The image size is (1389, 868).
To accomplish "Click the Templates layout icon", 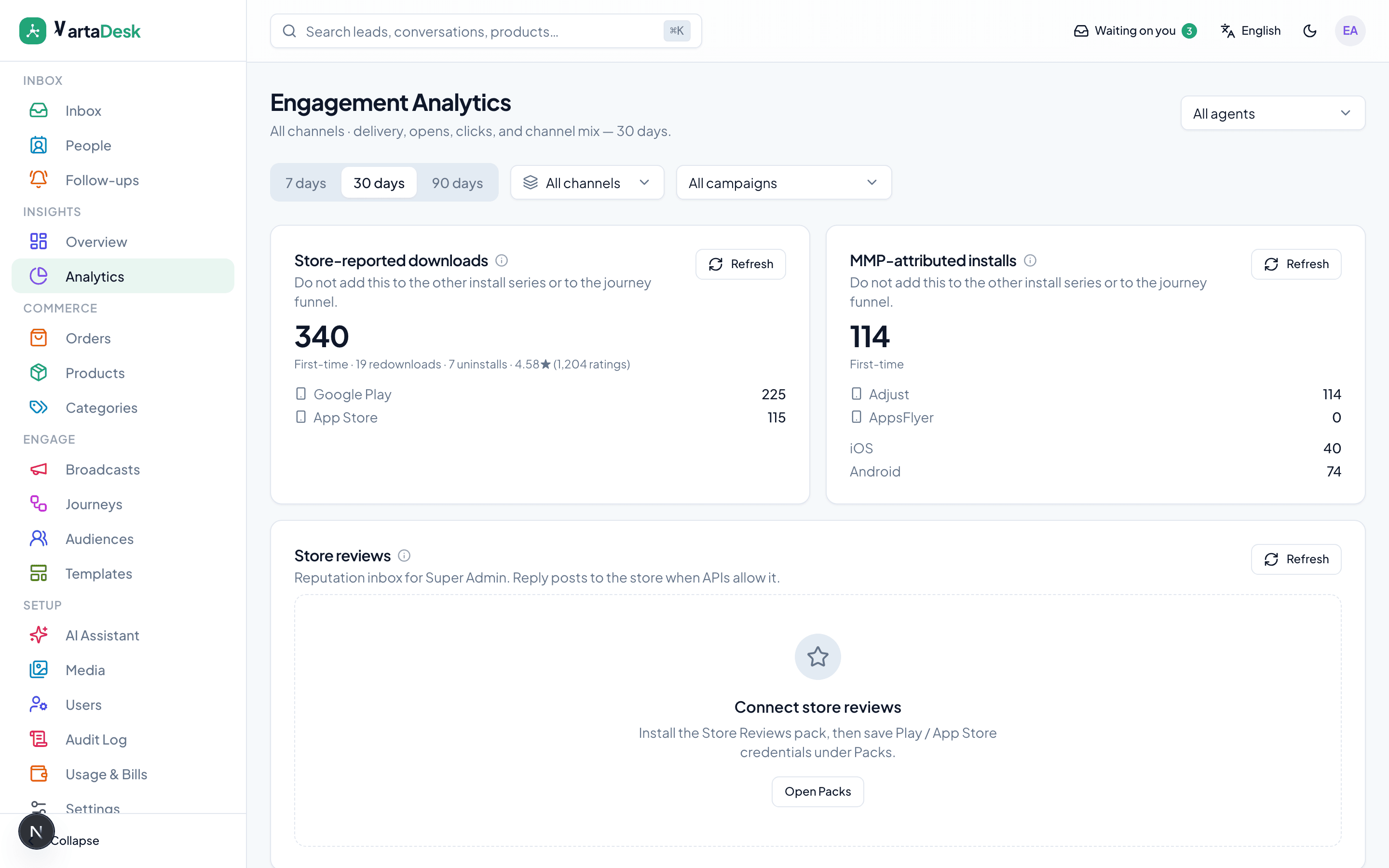I will [x=39, y=573].
